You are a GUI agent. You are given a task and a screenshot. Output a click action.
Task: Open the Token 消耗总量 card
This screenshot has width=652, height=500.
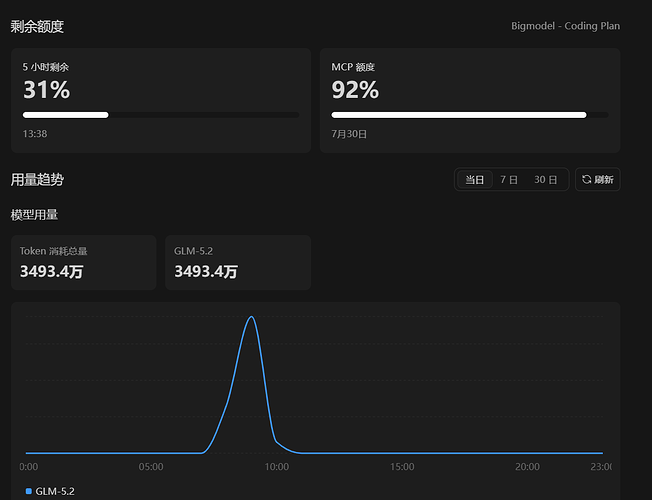pyautogui.click(x=84, y=262)
